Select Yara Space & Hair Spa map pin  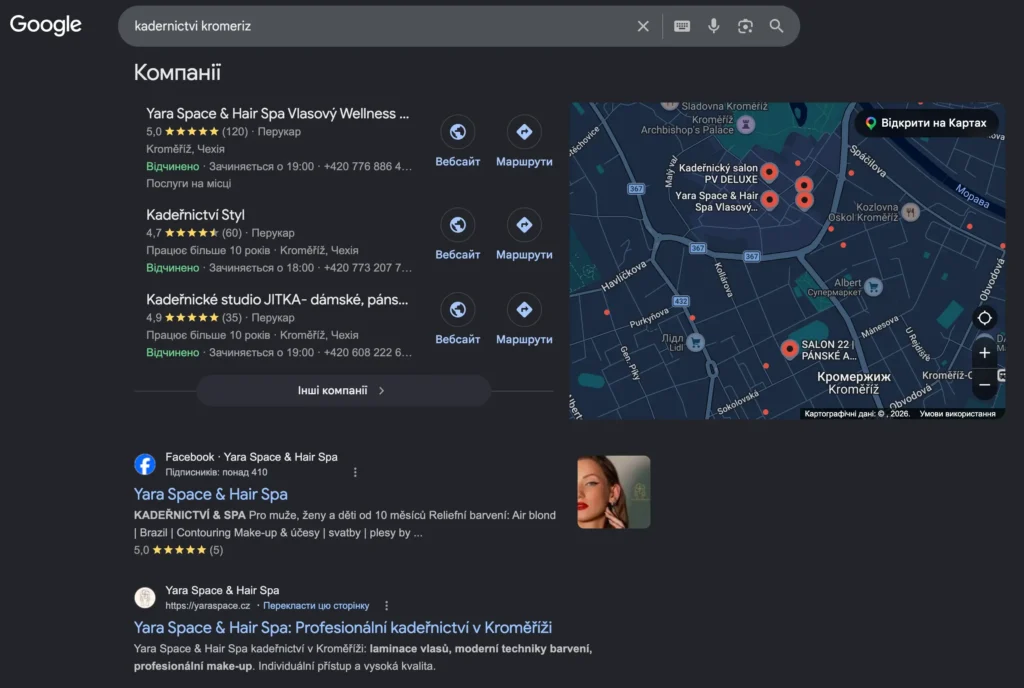769,199
